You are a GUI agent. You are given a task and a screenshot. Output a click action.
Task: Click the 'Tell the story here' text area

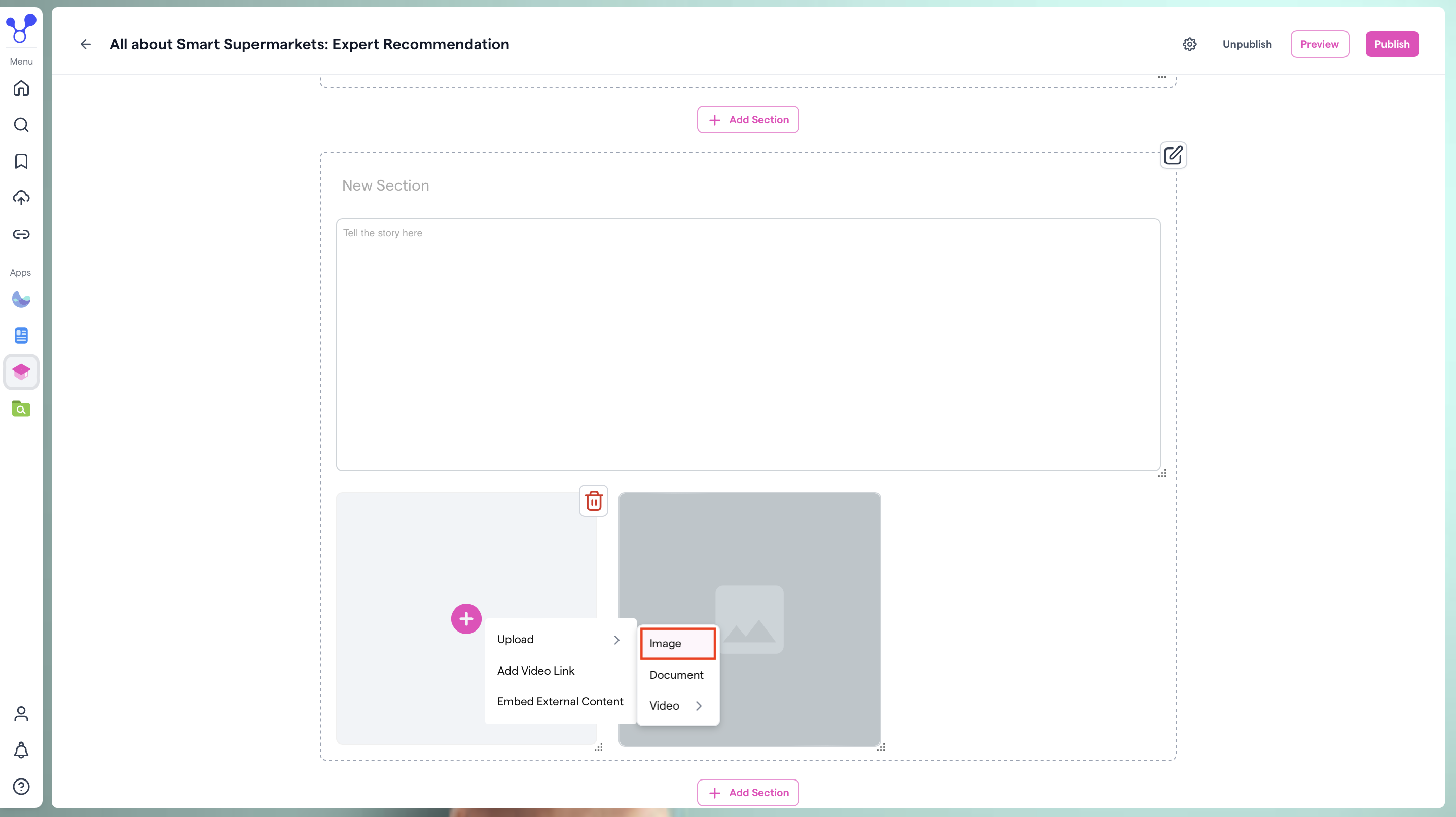[748, 345]
